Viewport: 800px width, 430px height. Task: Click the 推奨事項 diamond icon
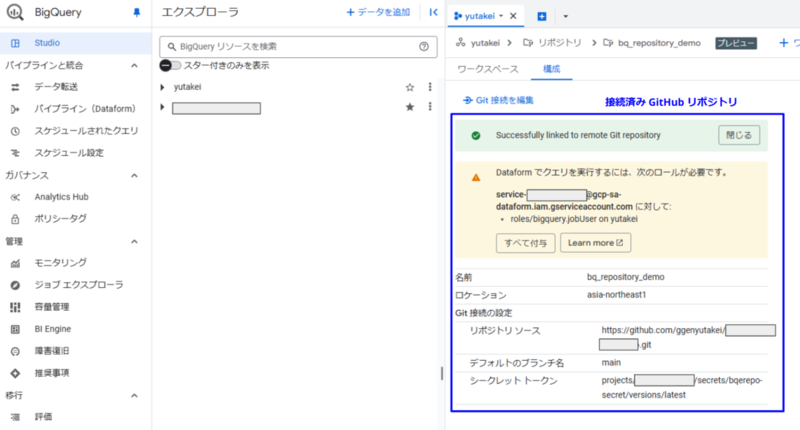[x=15, y=373]
